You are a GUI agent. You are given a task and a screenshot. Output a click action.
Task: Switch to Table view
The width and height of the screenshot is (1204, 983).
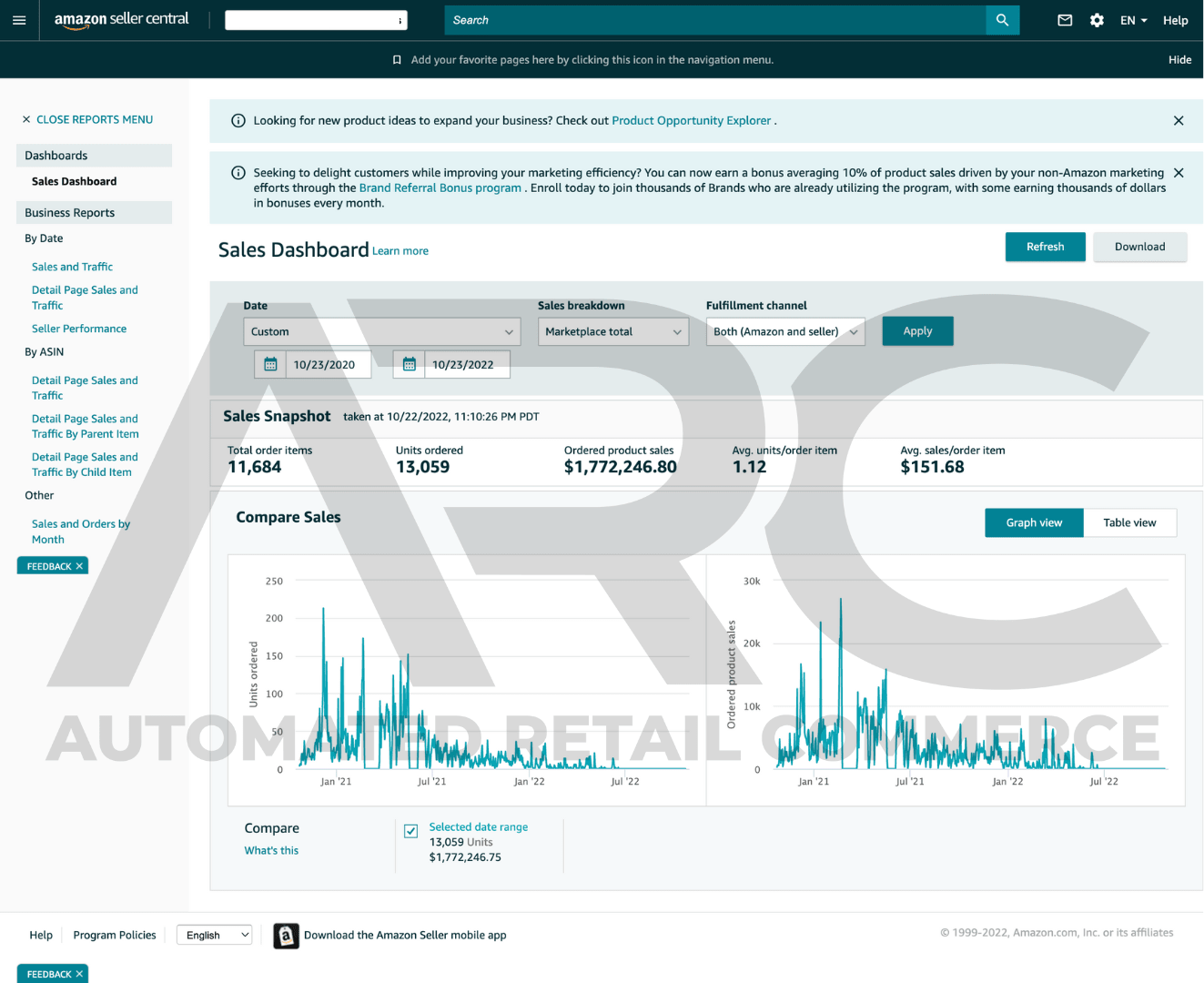point(1129,522)
